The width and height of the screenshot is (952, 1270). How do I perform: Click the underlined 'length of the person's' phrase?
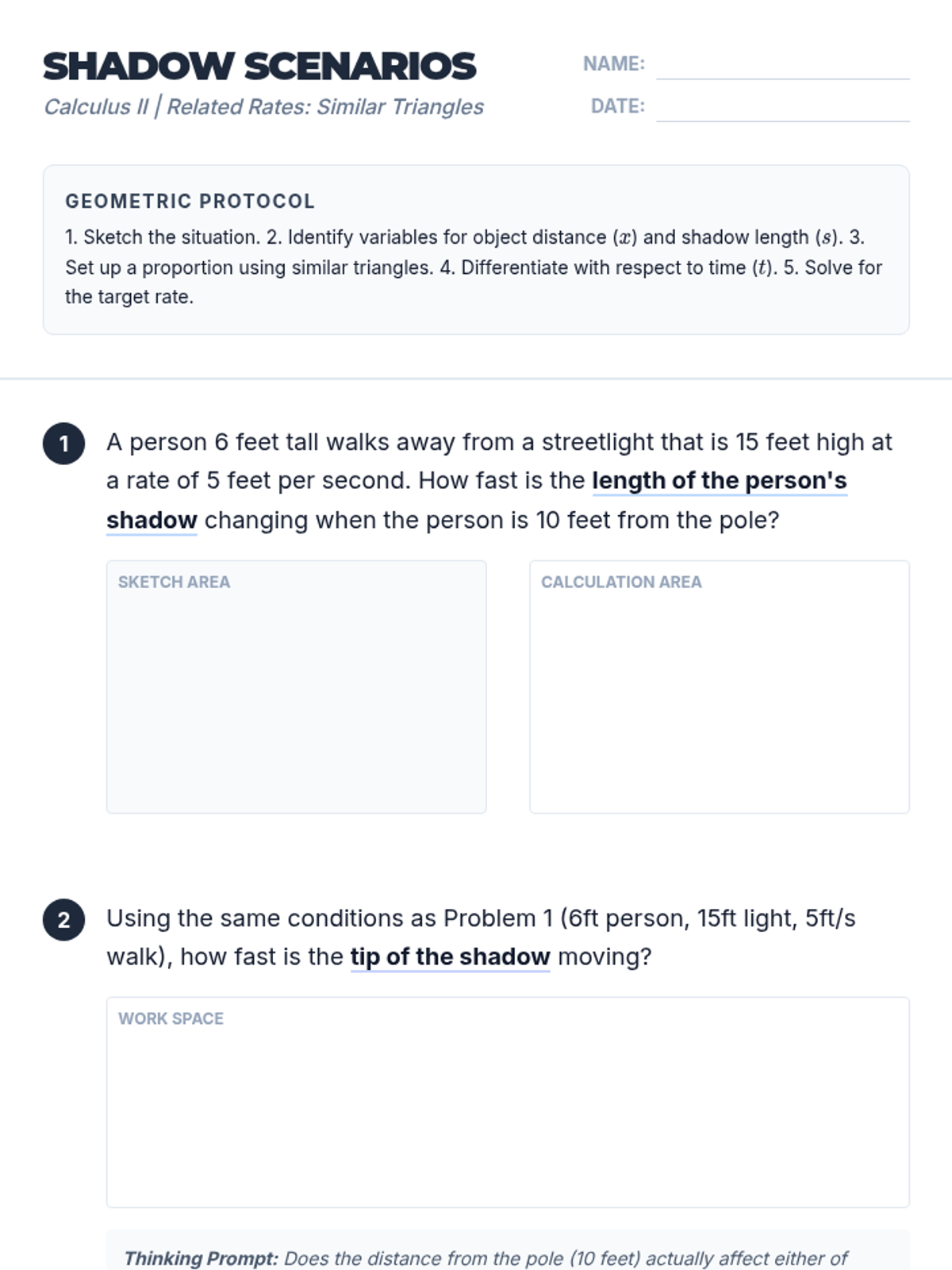click(x=719, y=481)
